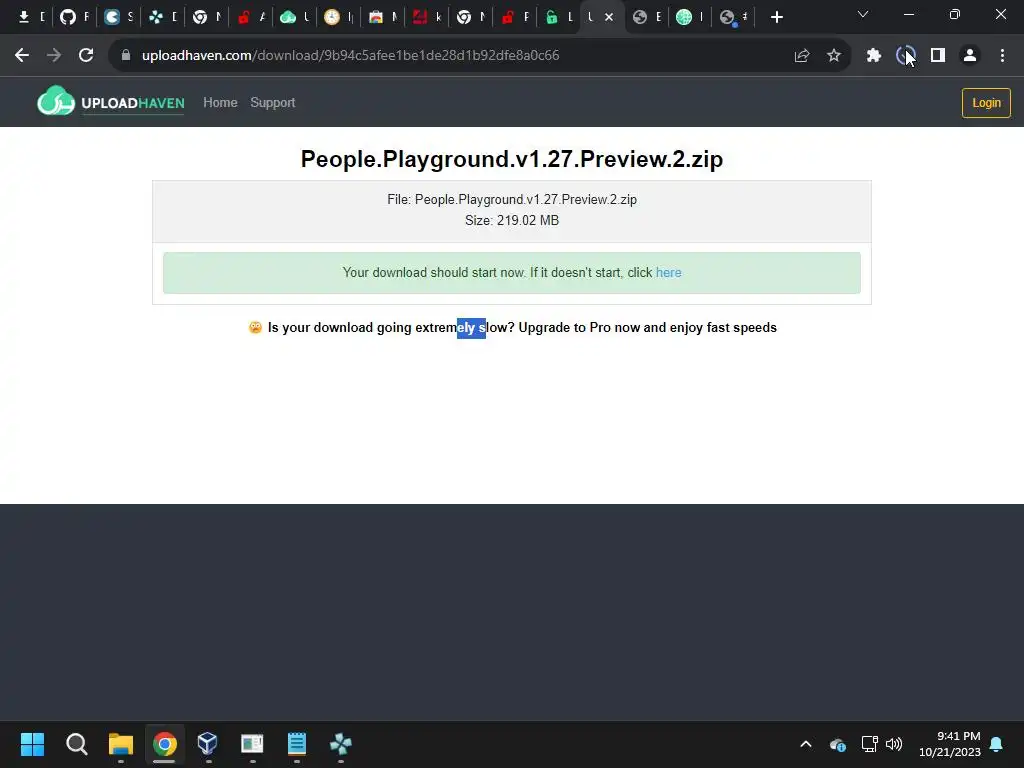This screenshot has height=768, width=1024.
Task: Reload the current page
Action: point(86,56)
